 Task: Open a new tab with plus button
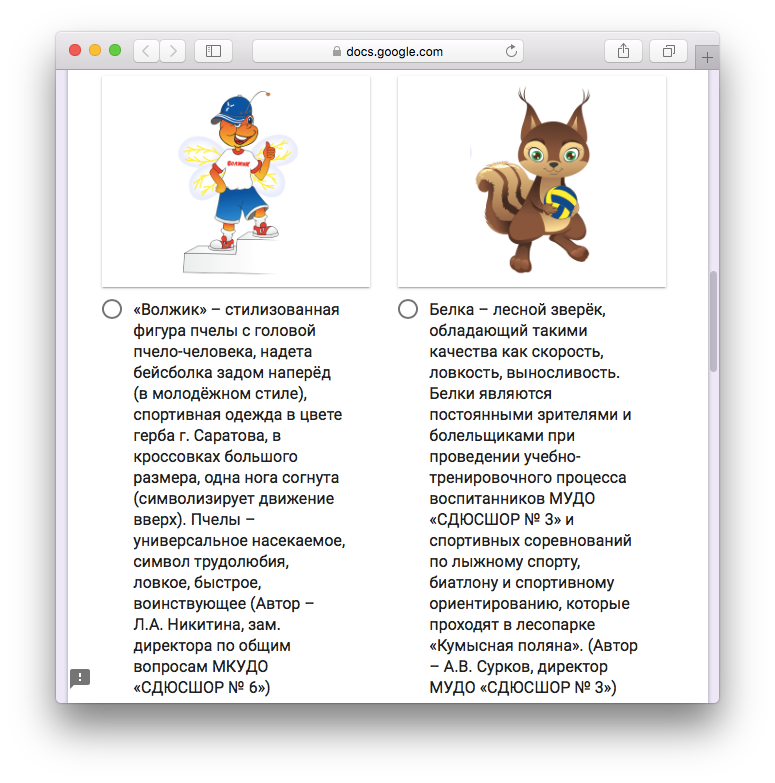[x=708, y=58]
